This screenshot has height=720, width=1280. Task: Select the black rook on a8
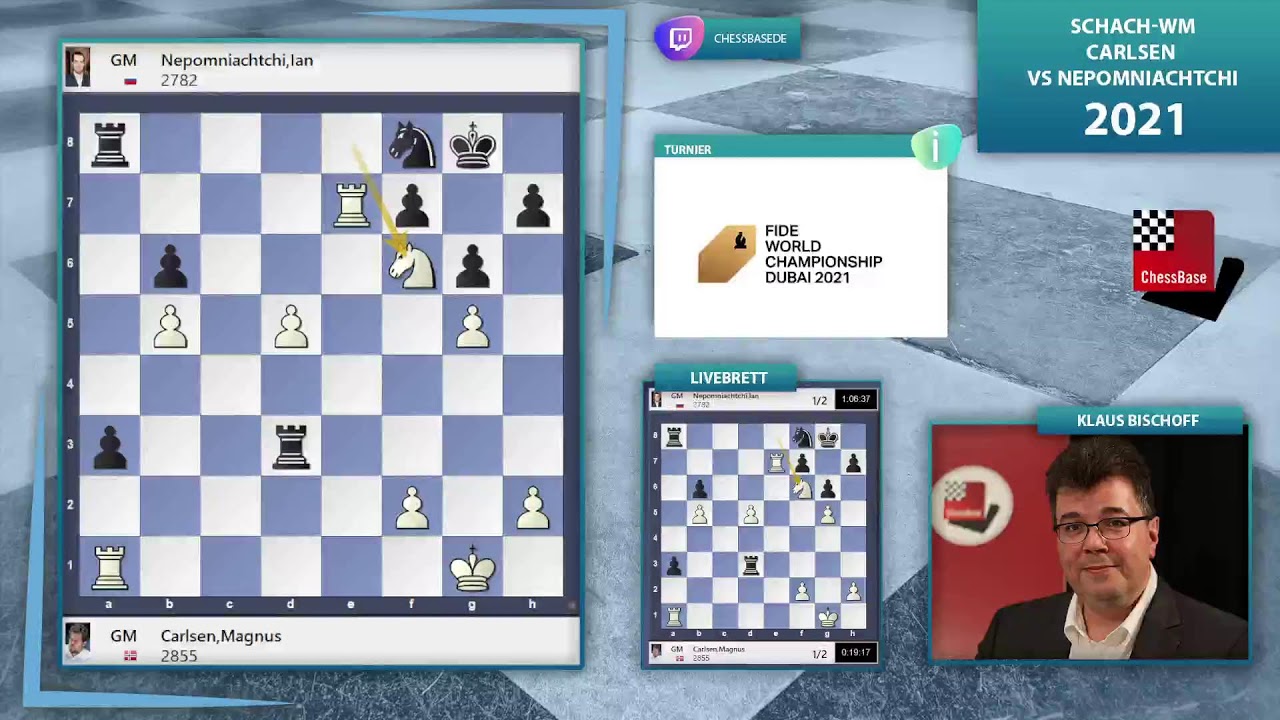pos(110,144)
